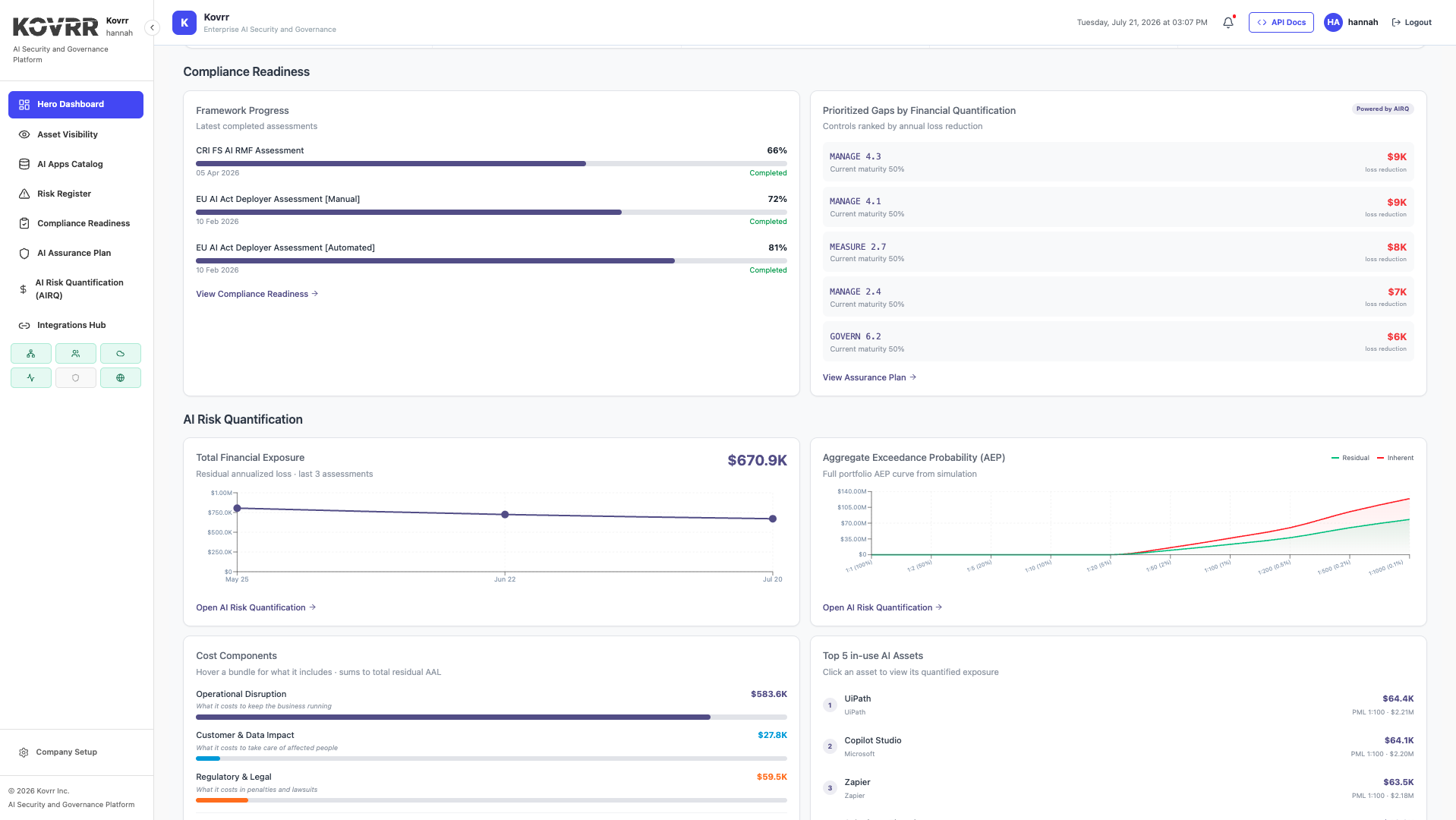Click the link icon for Integrations Hub
Viewport: 1456px width, 820px height.
tap(24, 325)
